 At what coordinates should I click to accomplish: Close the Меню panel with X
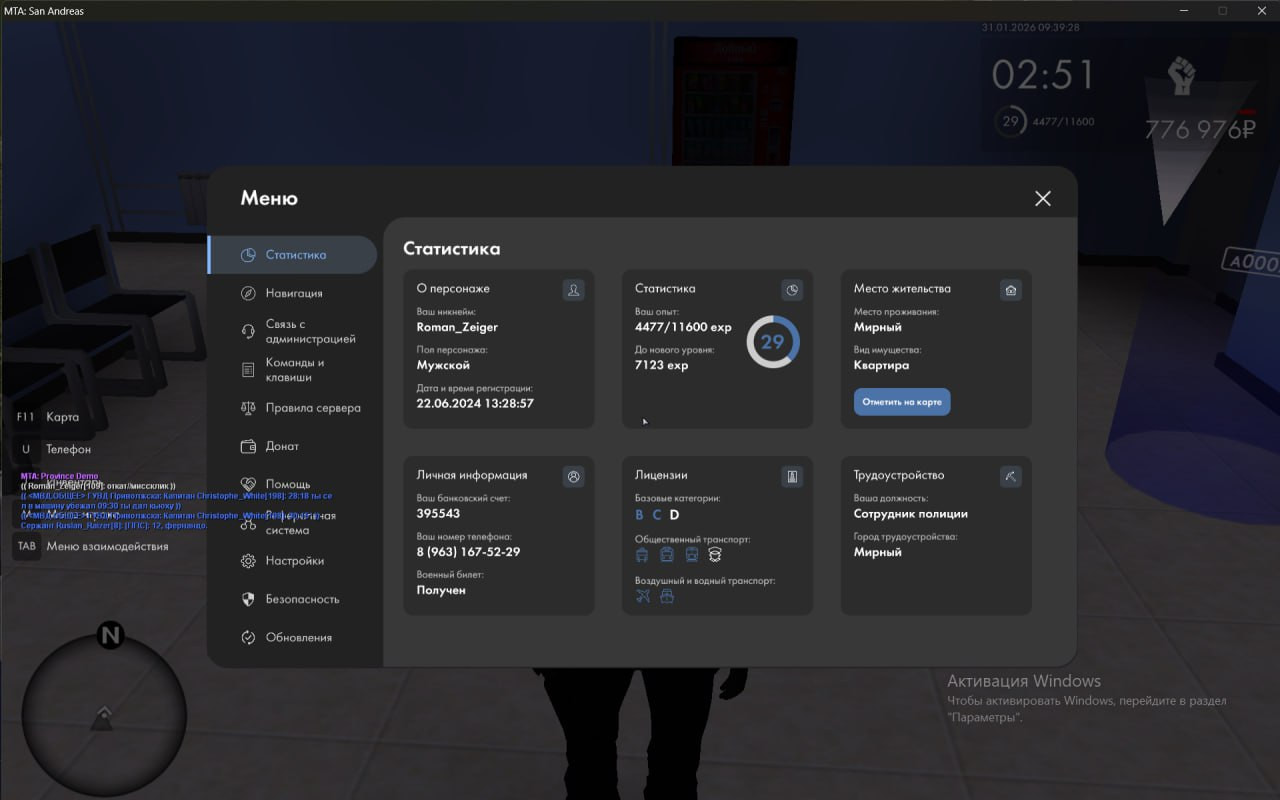[x=1042, y=198]
